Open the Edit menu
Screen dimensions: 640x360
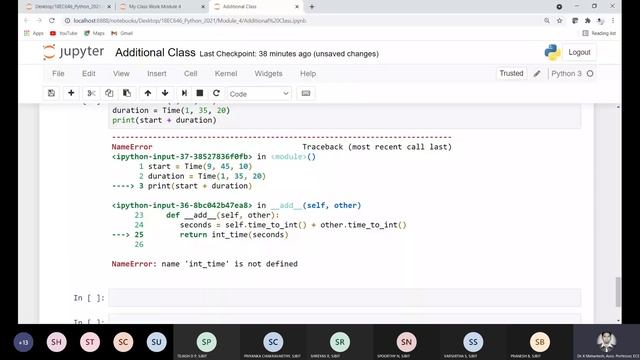tap(89, 73)
